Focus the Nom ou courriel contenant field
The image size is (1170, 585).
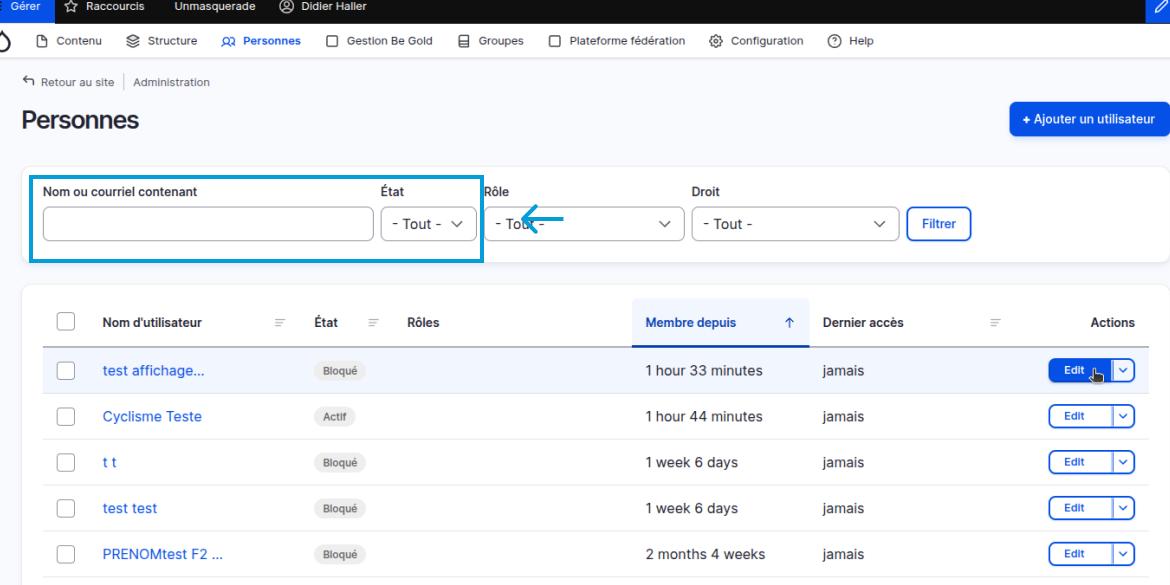point(208,224)
